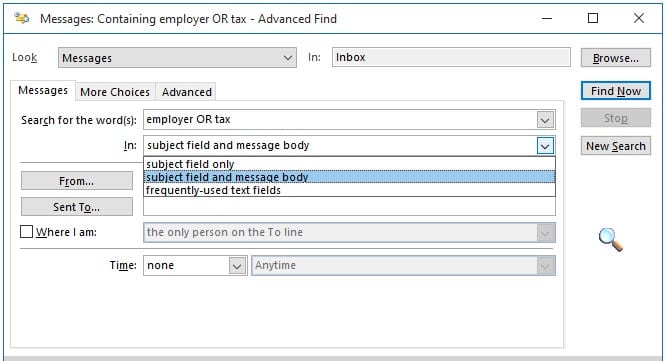
Task: Reset with the New Search button
Action: coord(615,146)
